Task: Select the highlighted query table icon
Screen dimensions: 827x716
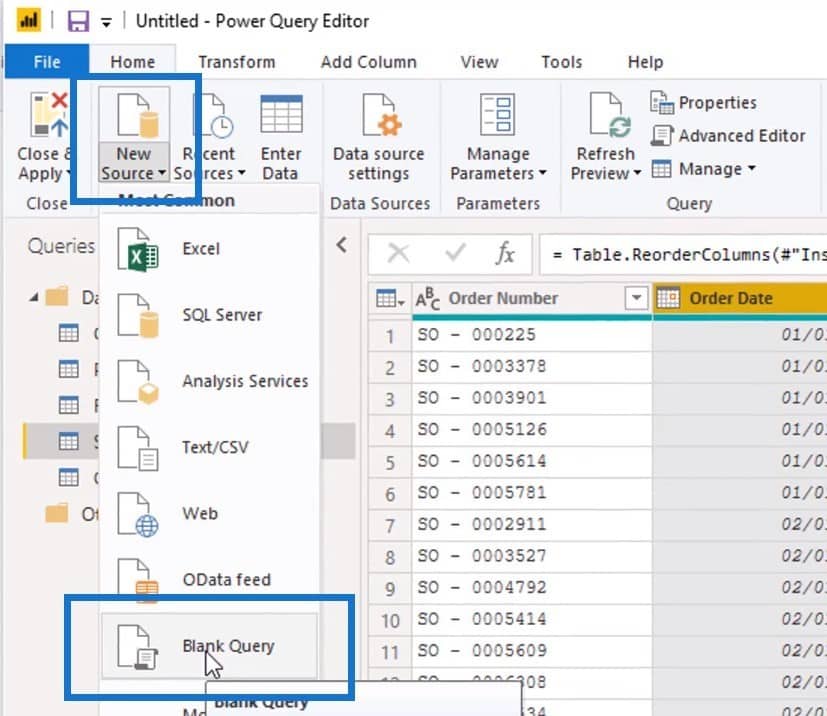Action: coord(69,441)
